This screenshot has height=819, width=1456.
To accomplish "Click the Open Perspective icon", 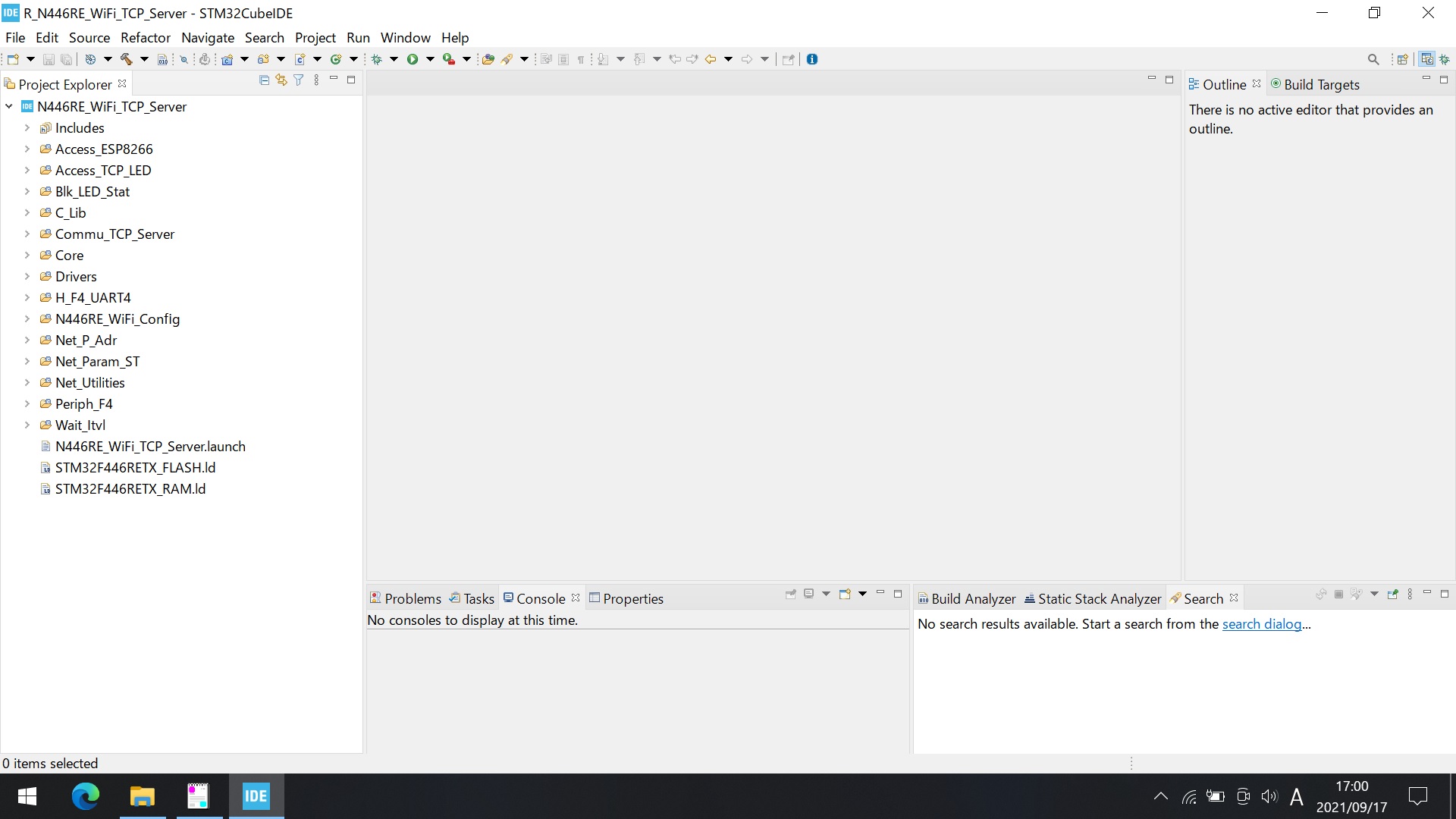I will pos(1403,59).
